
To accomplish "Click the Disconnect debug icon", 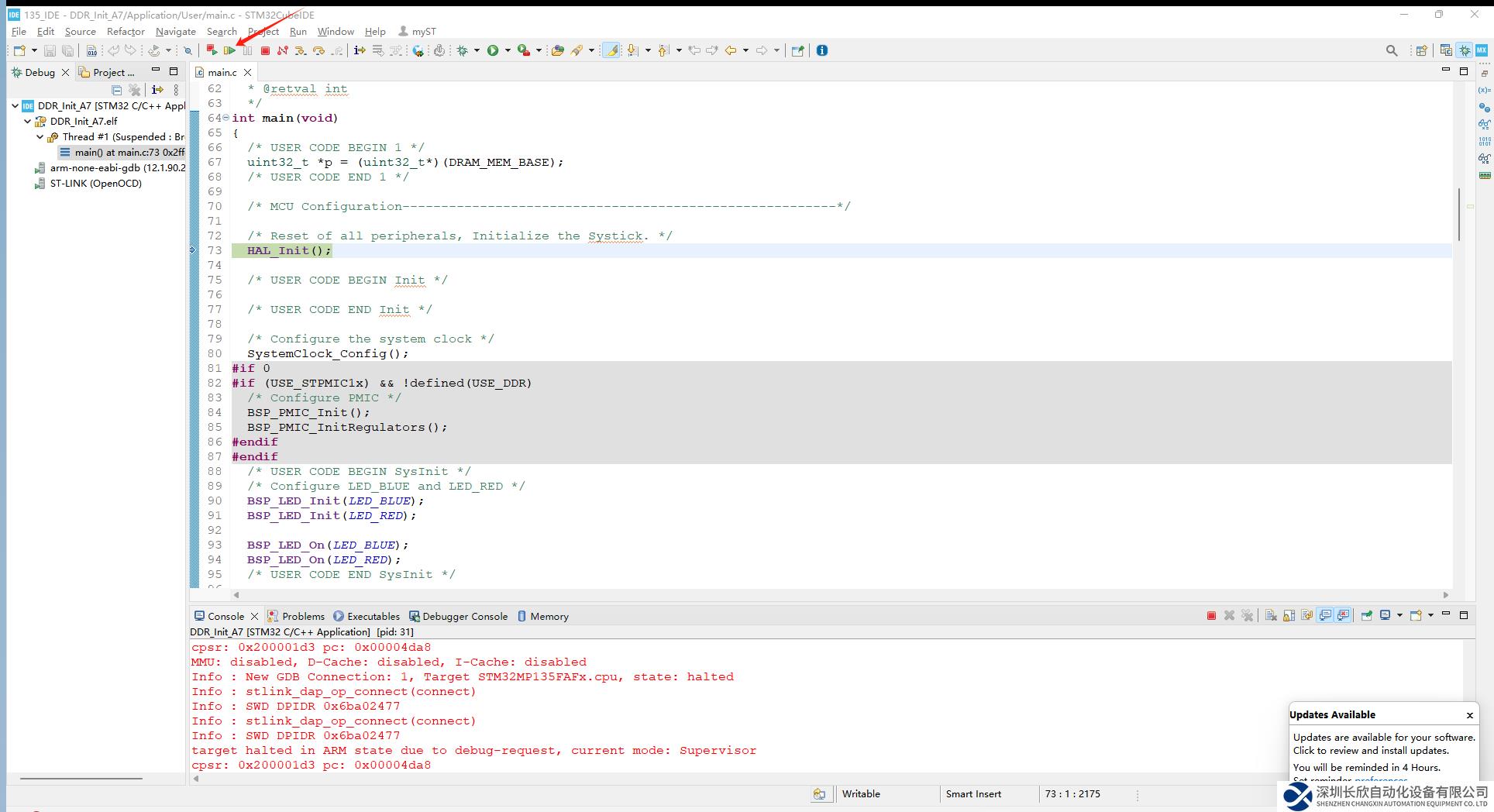I will [x=283, y=50].
